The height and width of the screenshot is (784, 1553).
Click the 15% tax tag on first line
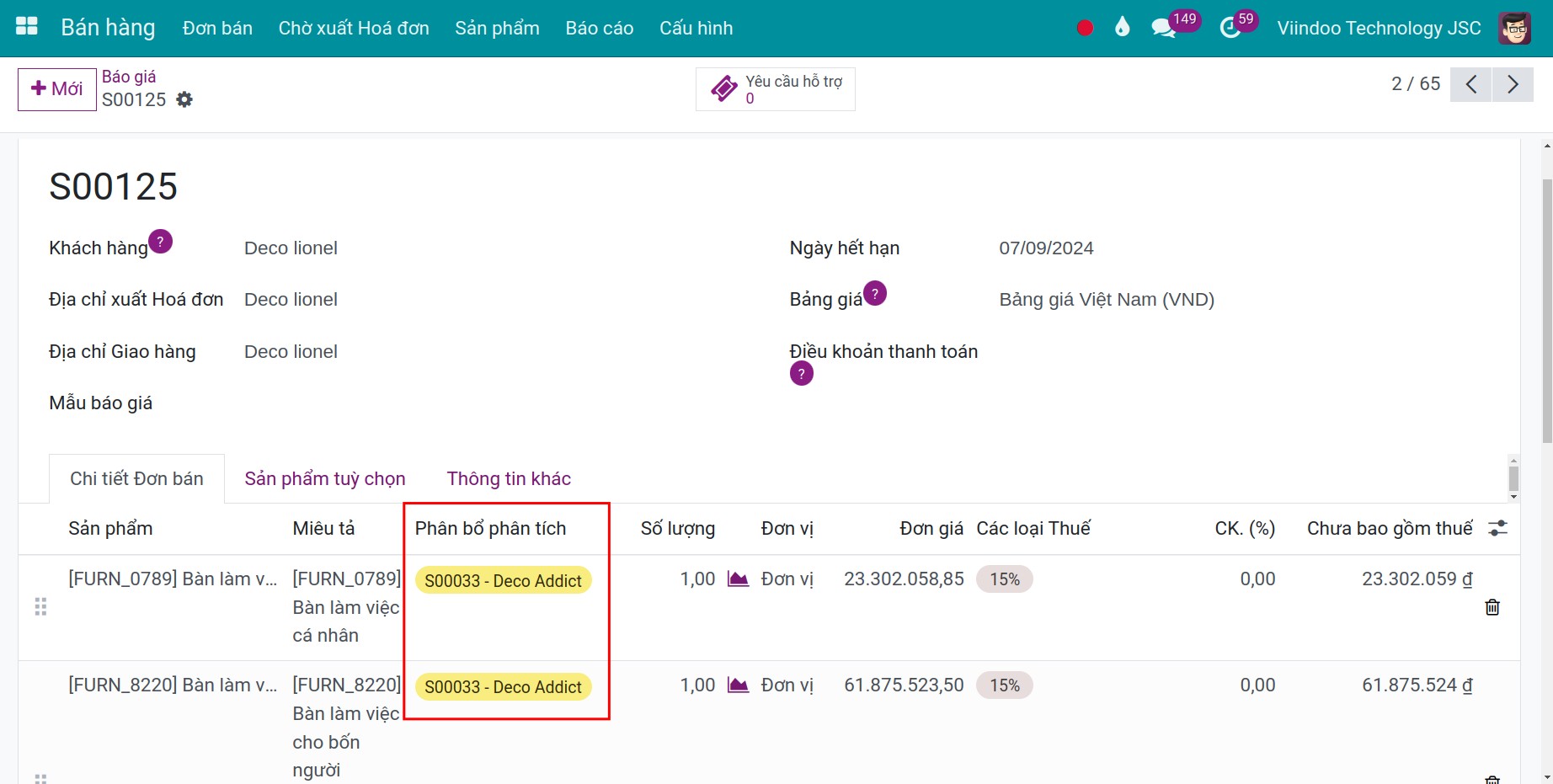(1005, 579)
